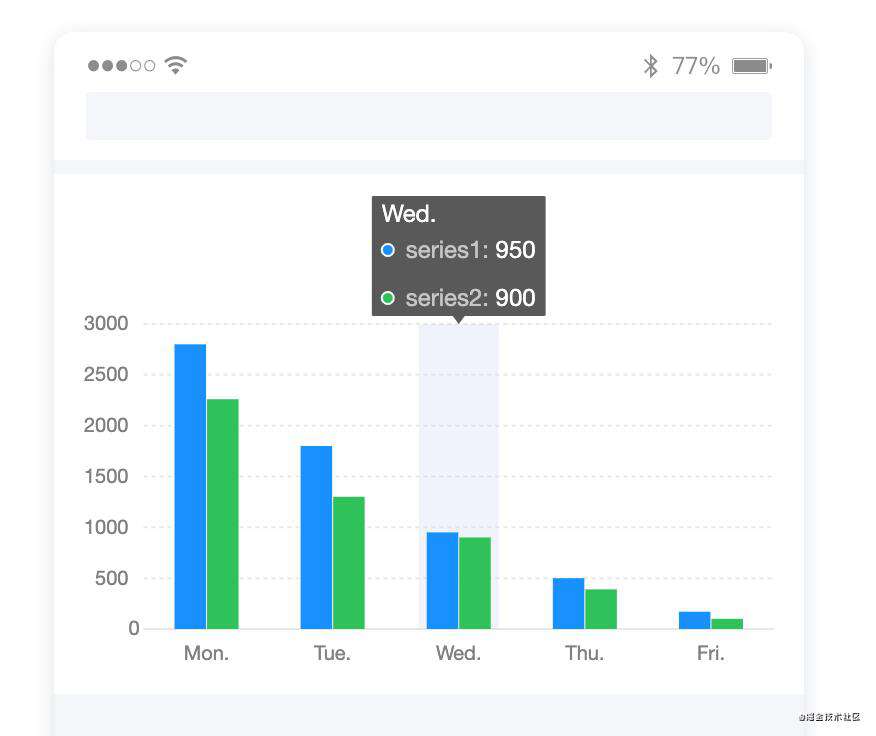
Task: Click the 77% battery percentage text
Action: tap(696, 66)
